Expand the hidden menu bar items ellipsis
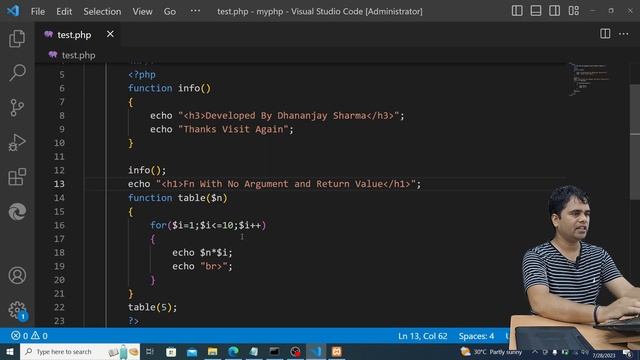The image size is (640, 360). 195,11
